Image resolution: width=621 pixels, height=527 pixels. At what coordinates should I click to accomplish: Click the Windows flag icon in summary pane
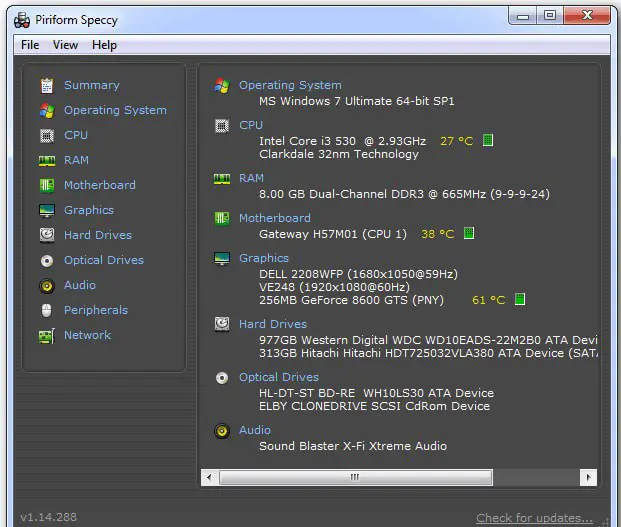[x=222, y=86]
